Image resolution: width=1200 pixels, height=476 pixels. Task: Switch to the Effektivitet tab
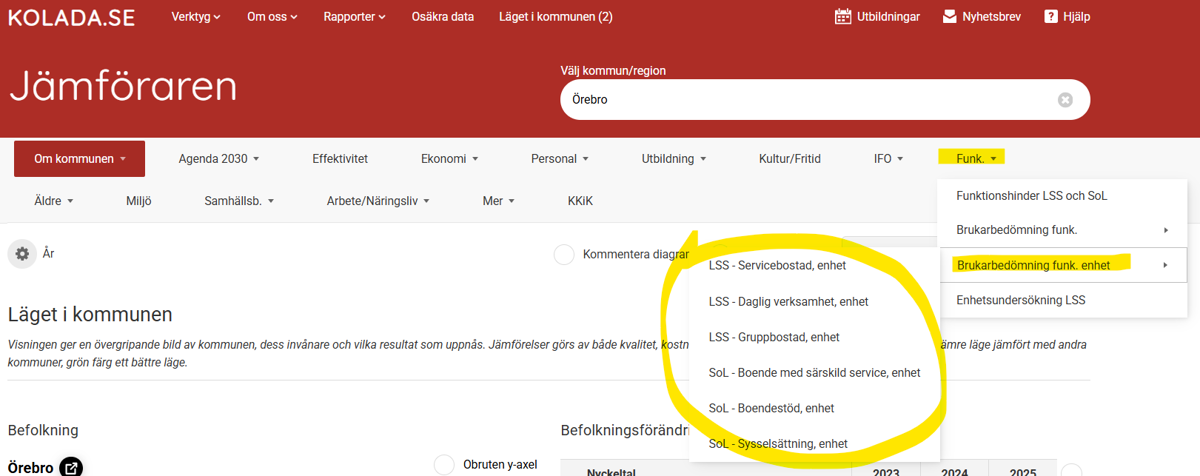340,159
